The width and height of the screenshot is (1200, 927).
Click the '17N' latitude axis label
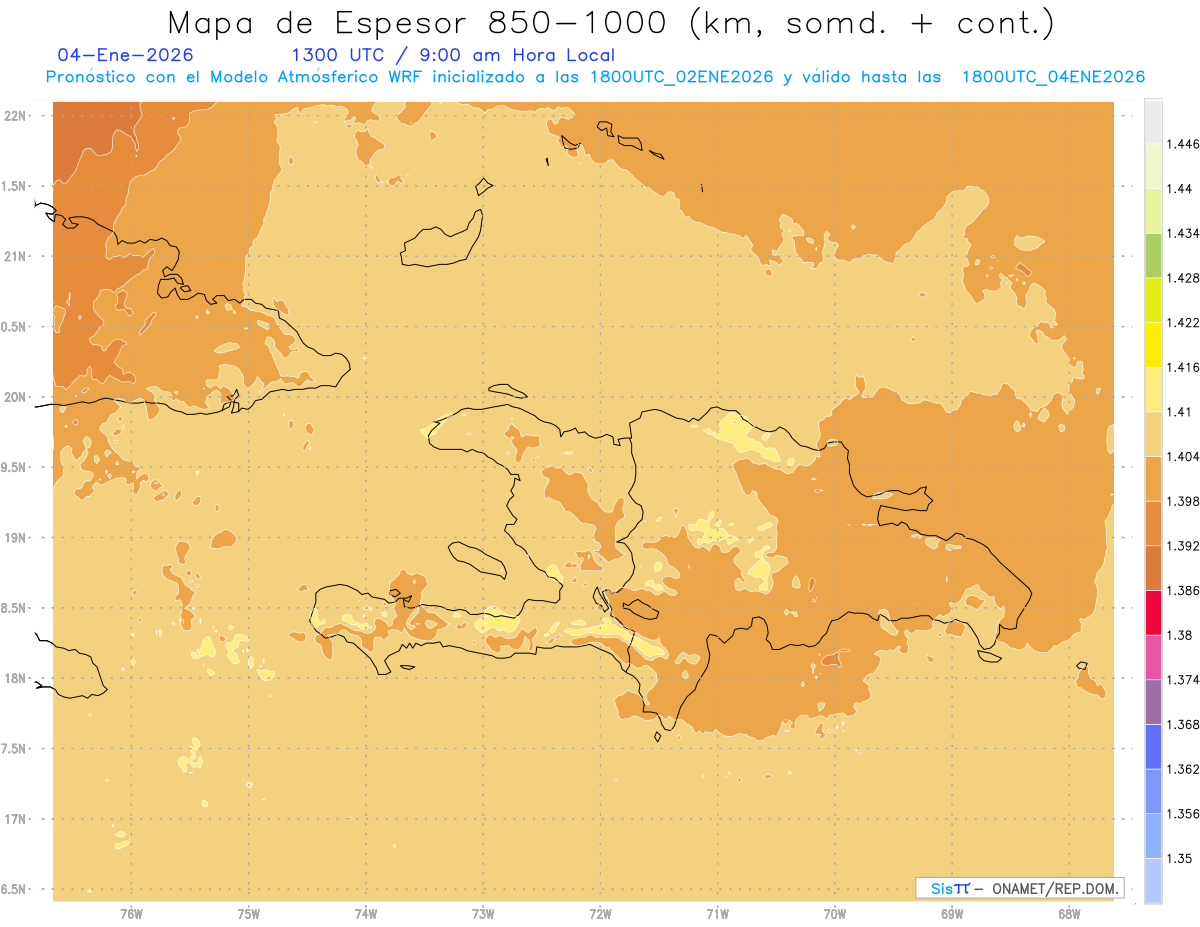coord(15,819)
